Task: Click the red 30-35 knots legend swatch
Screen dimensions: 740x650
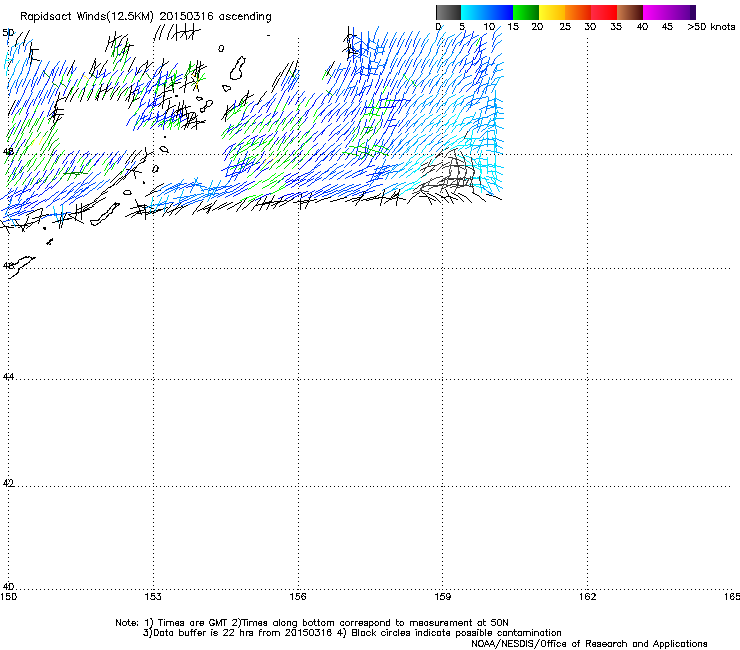Action: pos(604,12)
